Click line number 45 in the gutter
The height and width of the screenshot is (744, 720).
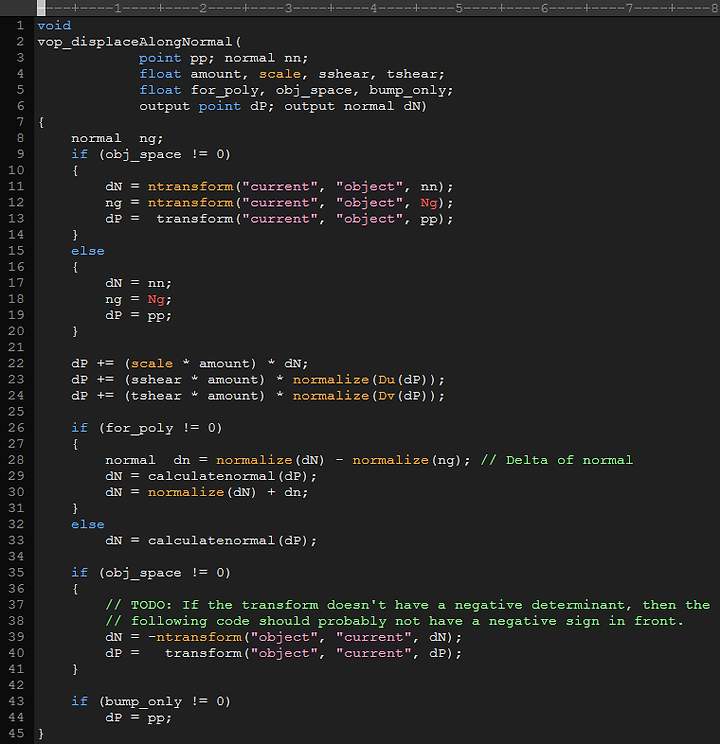(x=16, y=733)
